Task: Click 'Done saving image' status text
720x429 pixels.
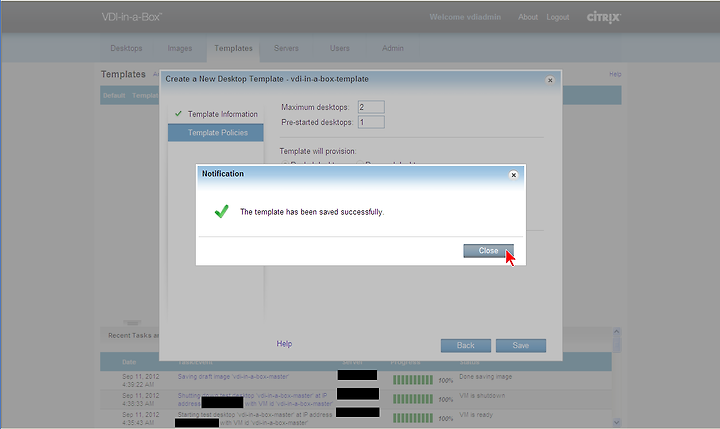Action: point(485,377)
